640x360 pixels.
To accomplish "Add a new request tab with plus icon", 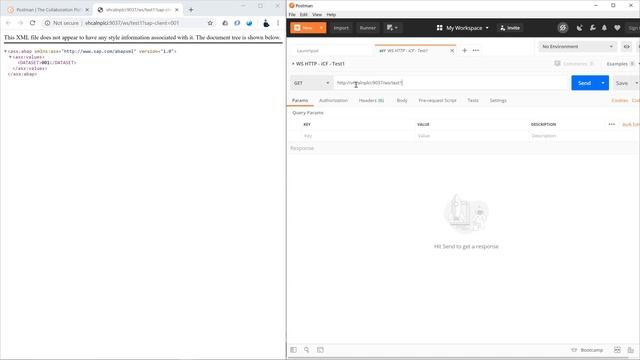I will tap(464, 51).
